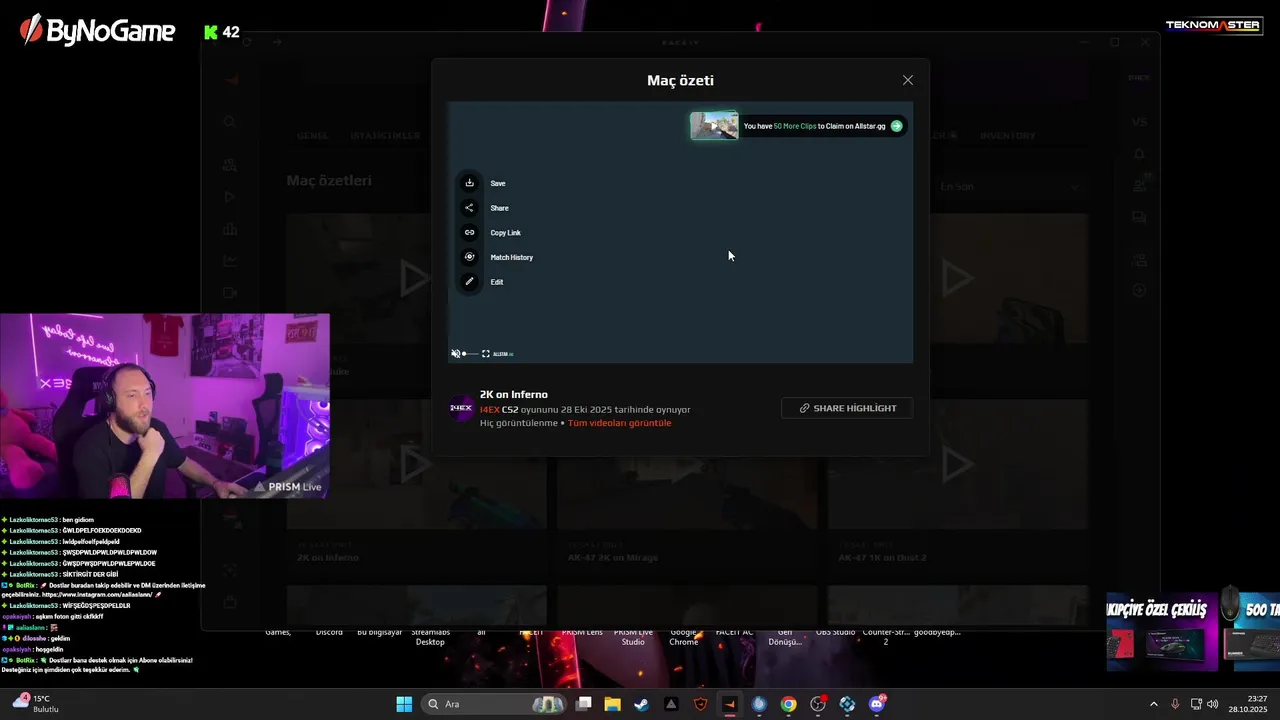
Task: Click the volume speaker tray icon
Action: pos(1213,704)
